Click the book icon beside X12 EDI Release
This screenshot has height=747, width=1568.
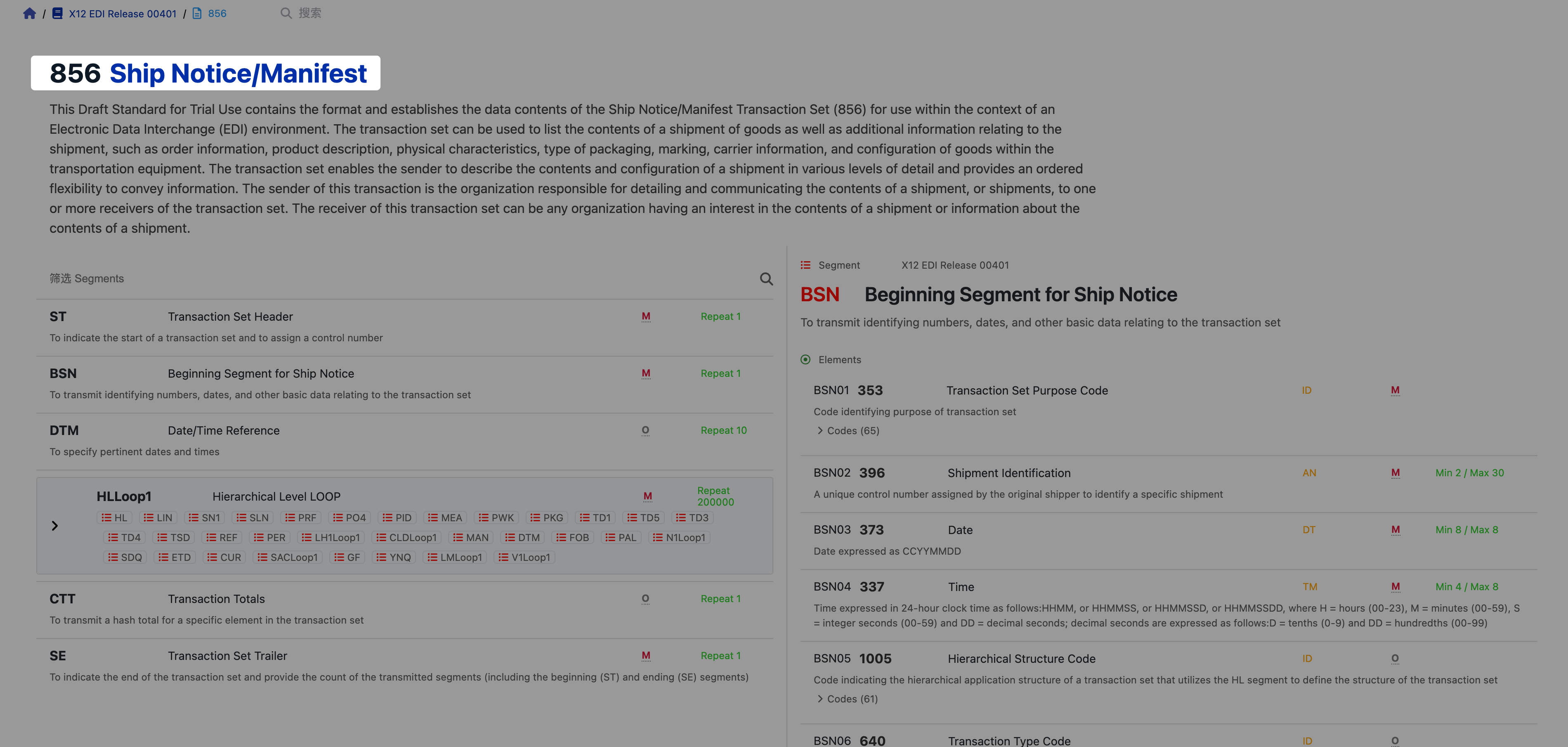click(x=57, y=13)
